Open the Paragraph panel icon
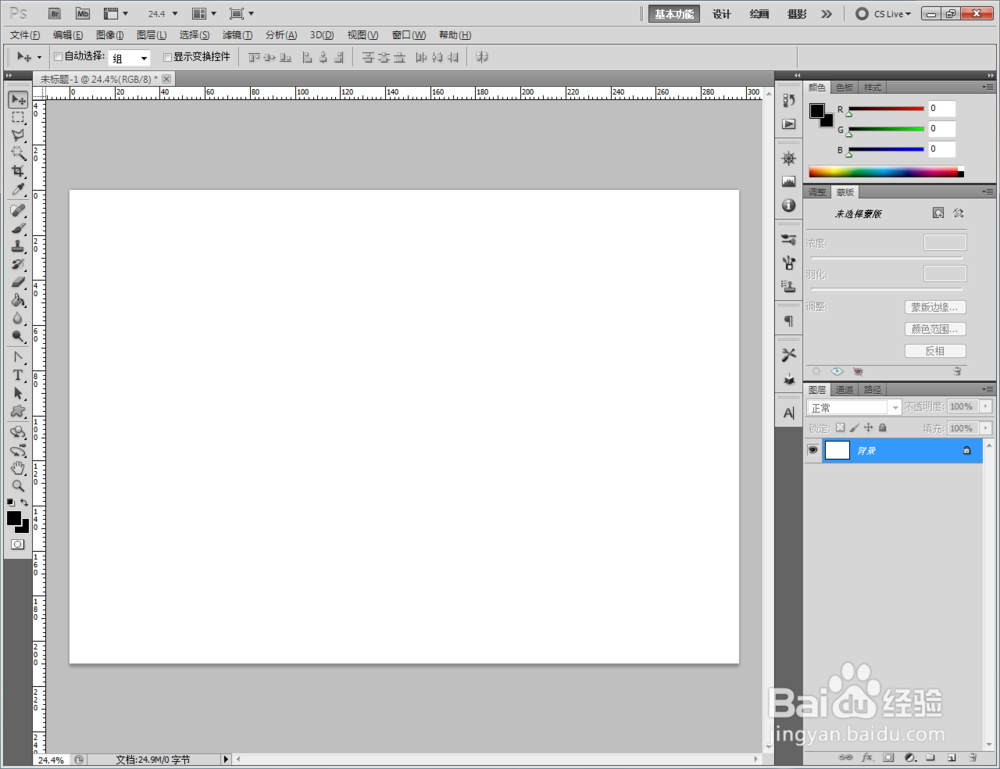 point(789,321)
